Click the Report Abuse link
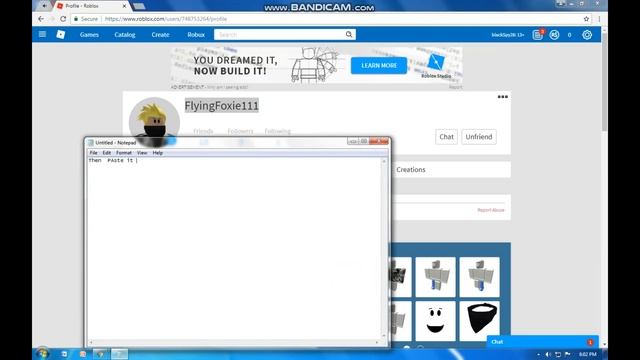This screenshot has height=360, width=640. click(491, 210)
